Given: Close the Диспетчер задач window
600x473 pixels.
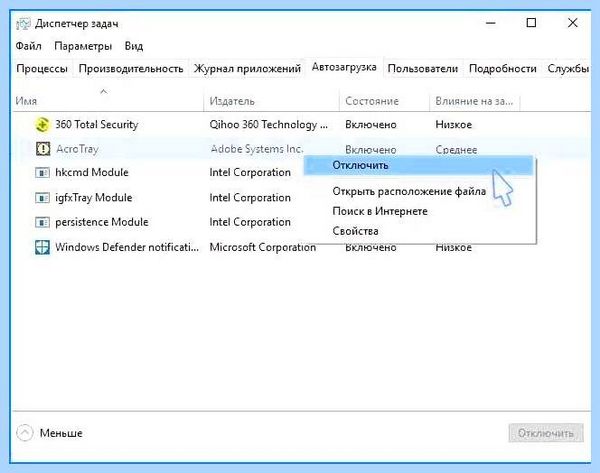Looking at the screenshot, I should point(572,23).
